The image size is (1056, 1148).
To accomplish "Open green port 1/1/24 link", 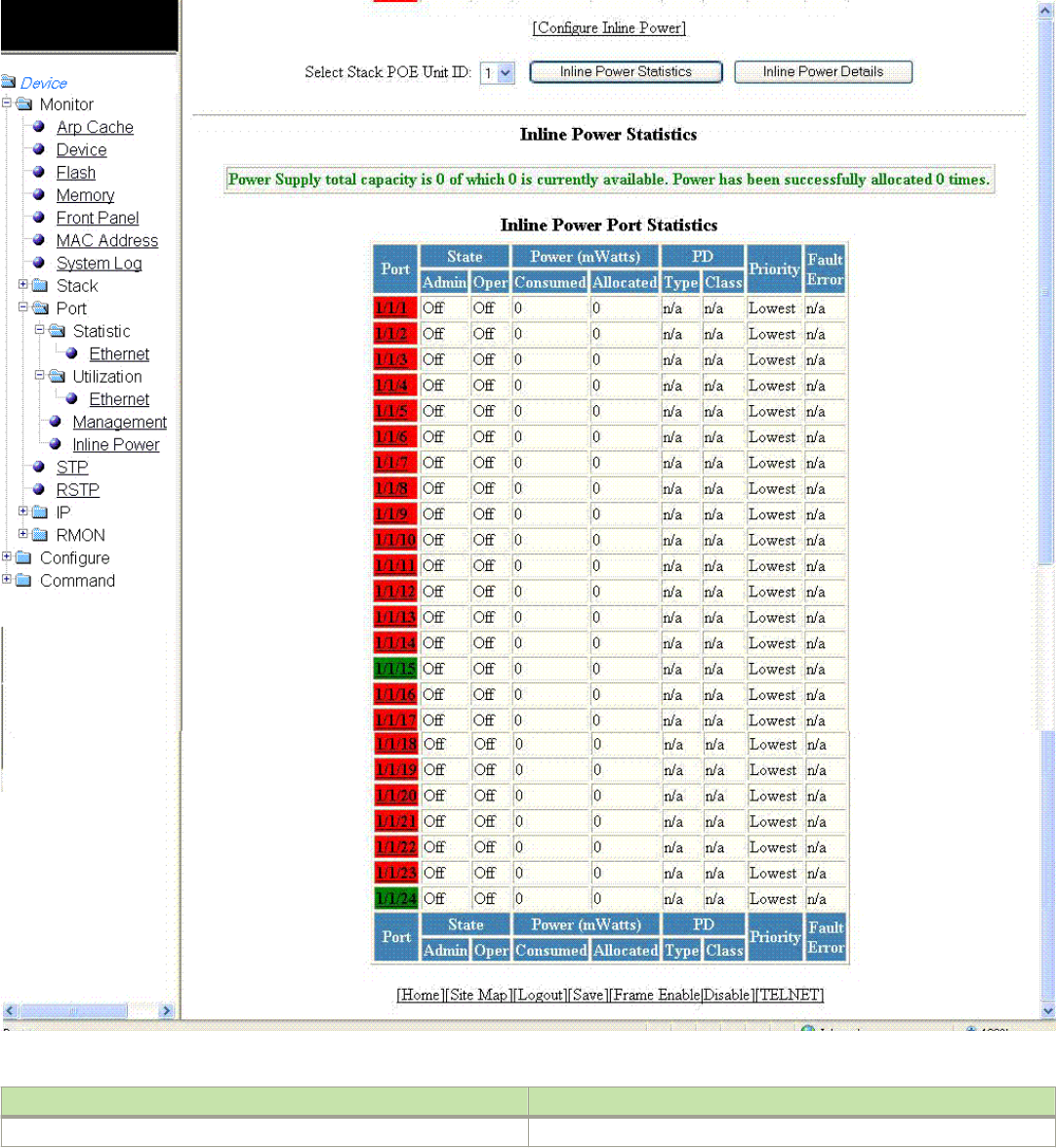I will [396, 899].
